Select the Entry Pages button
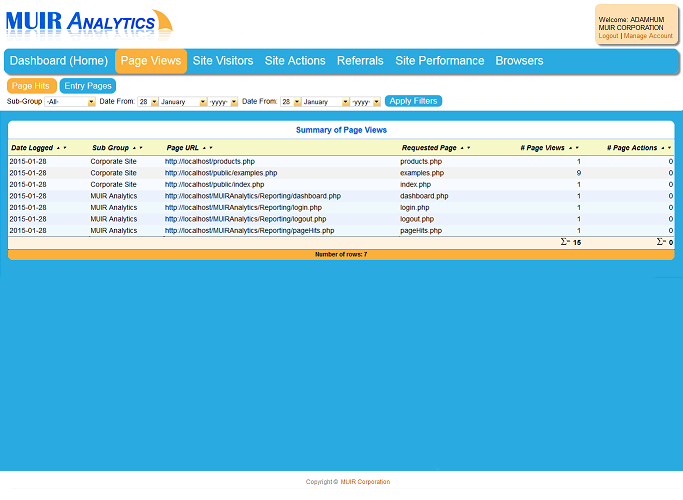Viewport: 683px width, 500px height. (88, 86)
